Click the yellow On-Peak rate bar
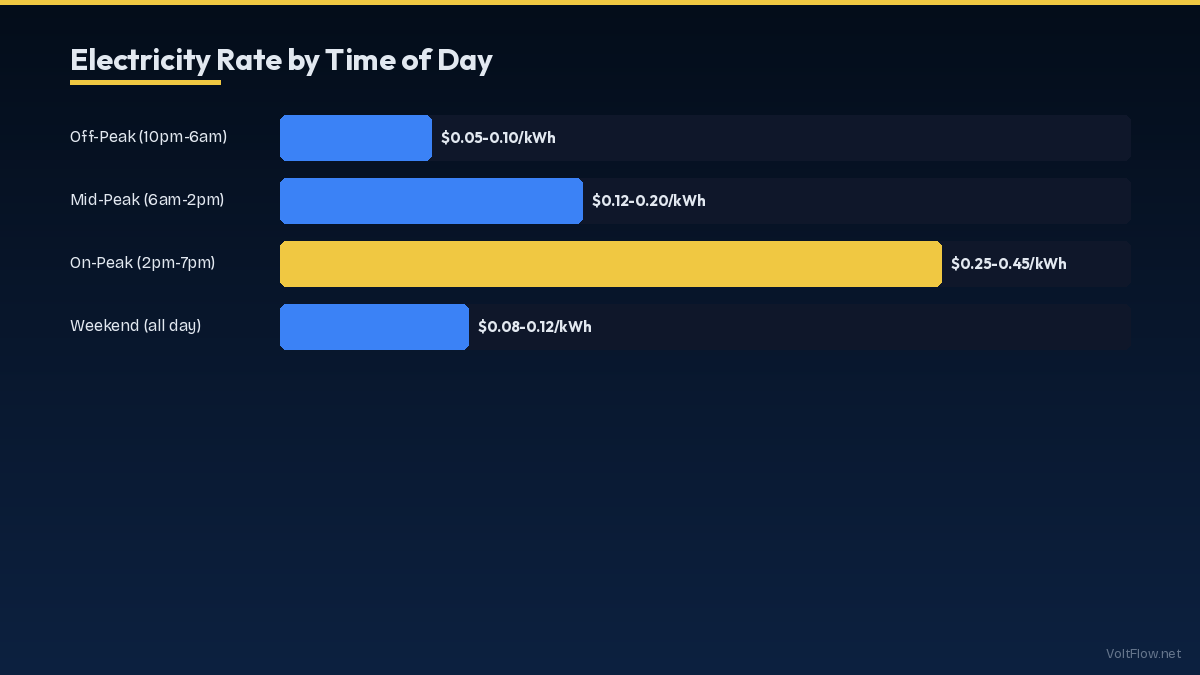The width and height of the screenshot is (1200, 675). [x=610, y=264]
